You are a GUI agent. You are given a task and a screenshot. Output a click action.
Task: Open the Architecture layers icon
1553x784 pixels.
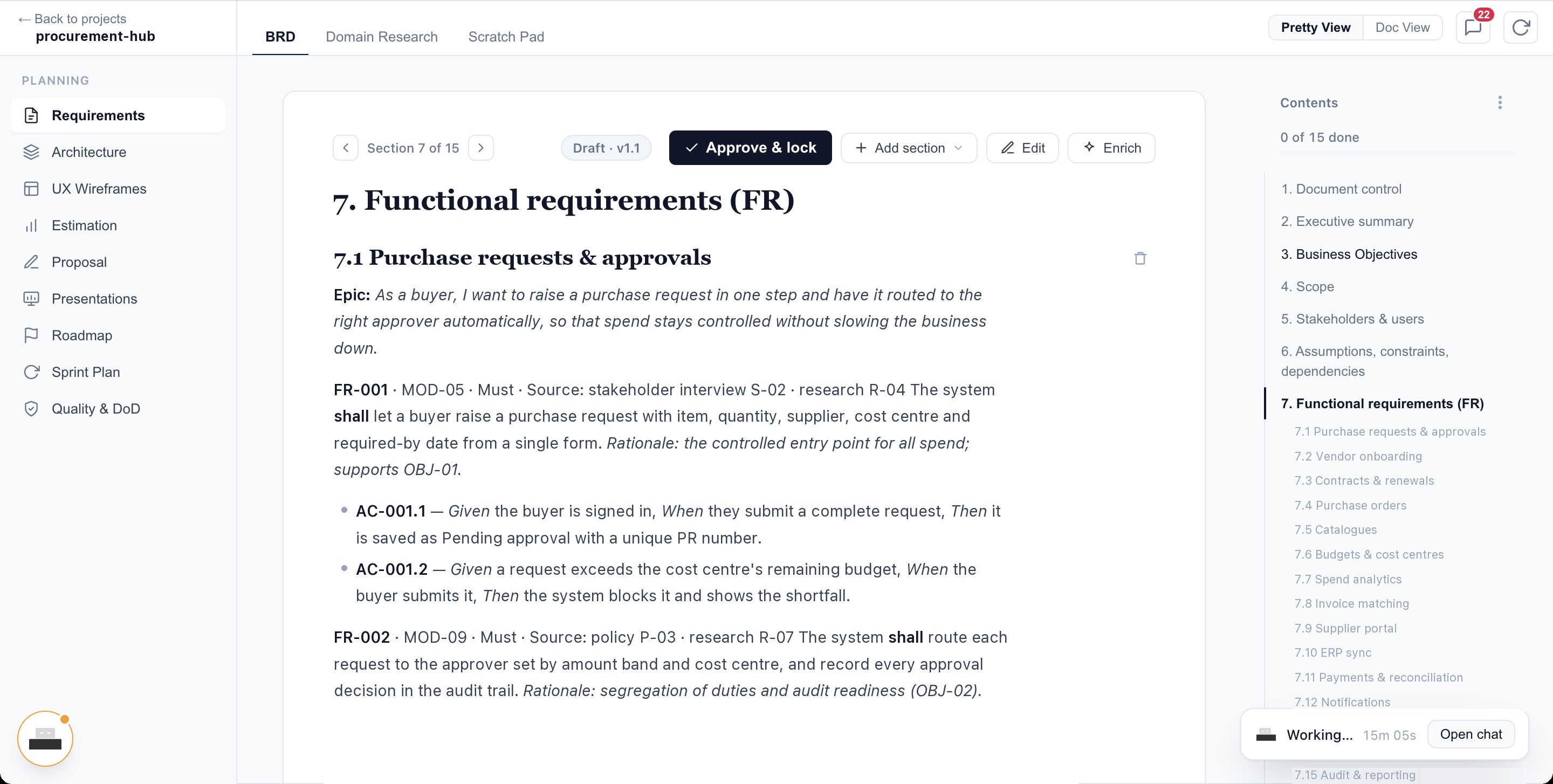[x=31, y=152]
